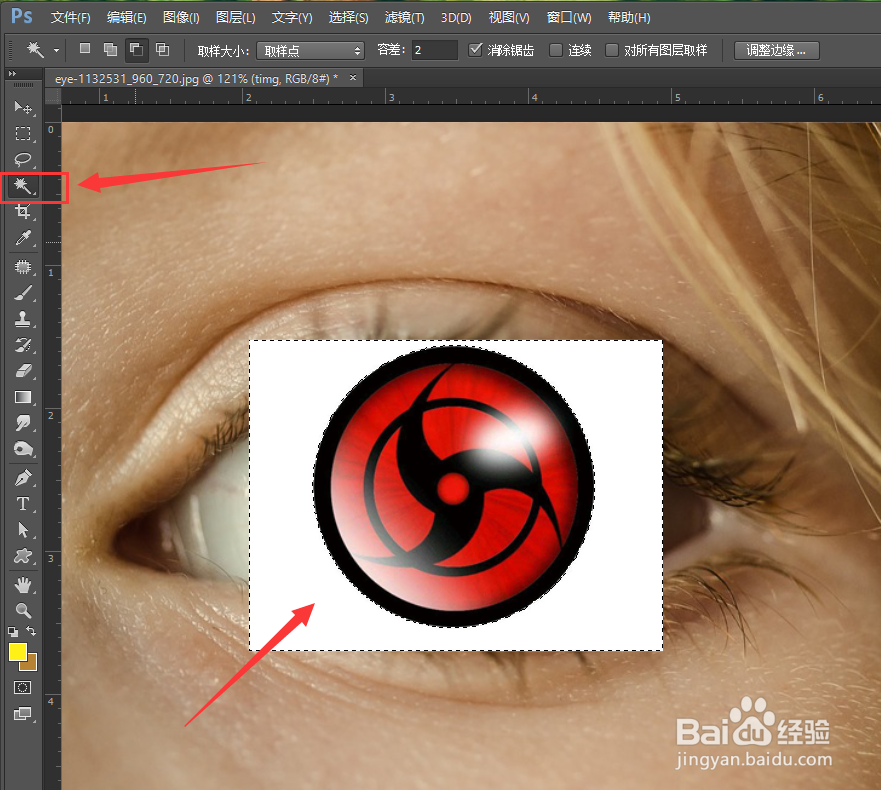Screen dimensions: 881x790
Task: Select the Pen tool
Action: pos(22,478)
